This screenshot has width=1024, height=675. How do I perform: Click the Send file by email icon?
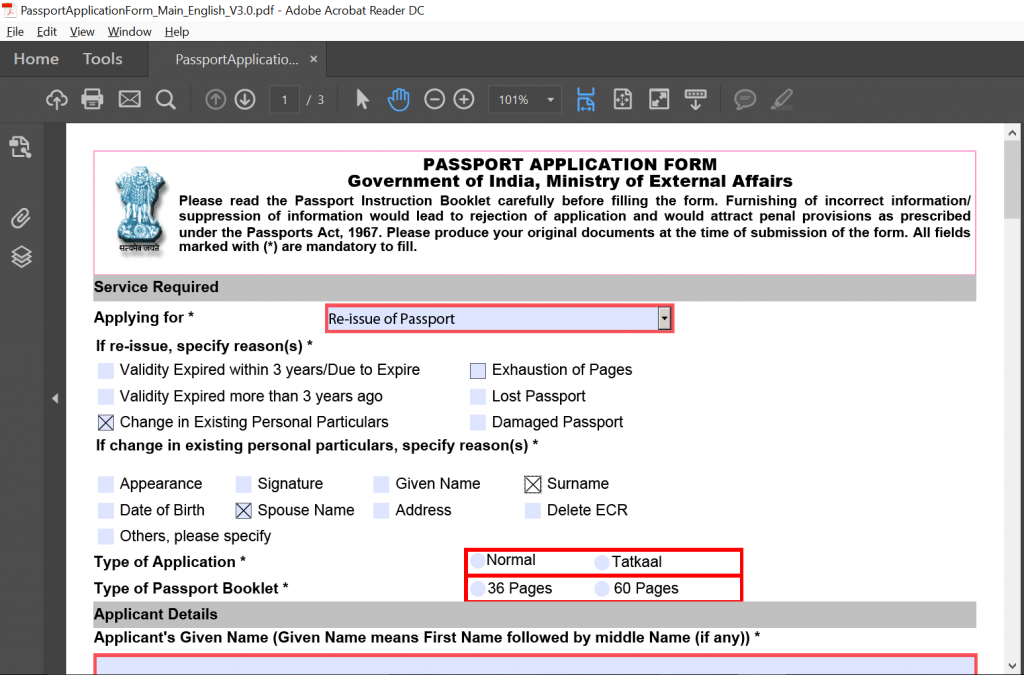click(130, 99)
